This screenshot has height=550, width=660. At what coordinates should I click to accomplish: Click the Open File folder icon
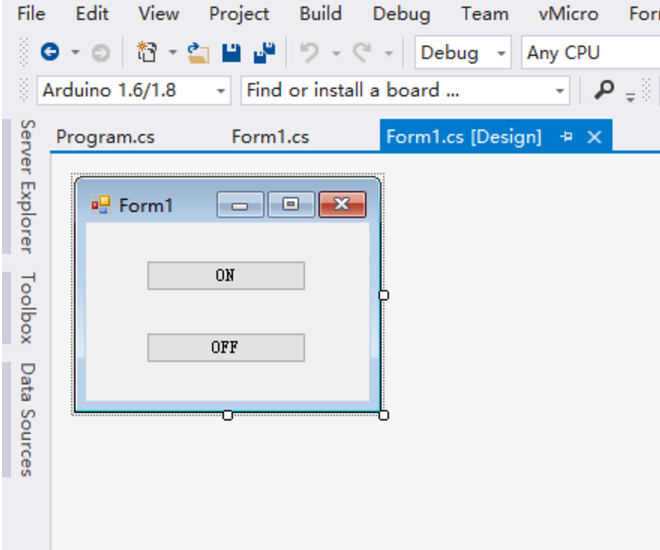(x=198, y=53)
